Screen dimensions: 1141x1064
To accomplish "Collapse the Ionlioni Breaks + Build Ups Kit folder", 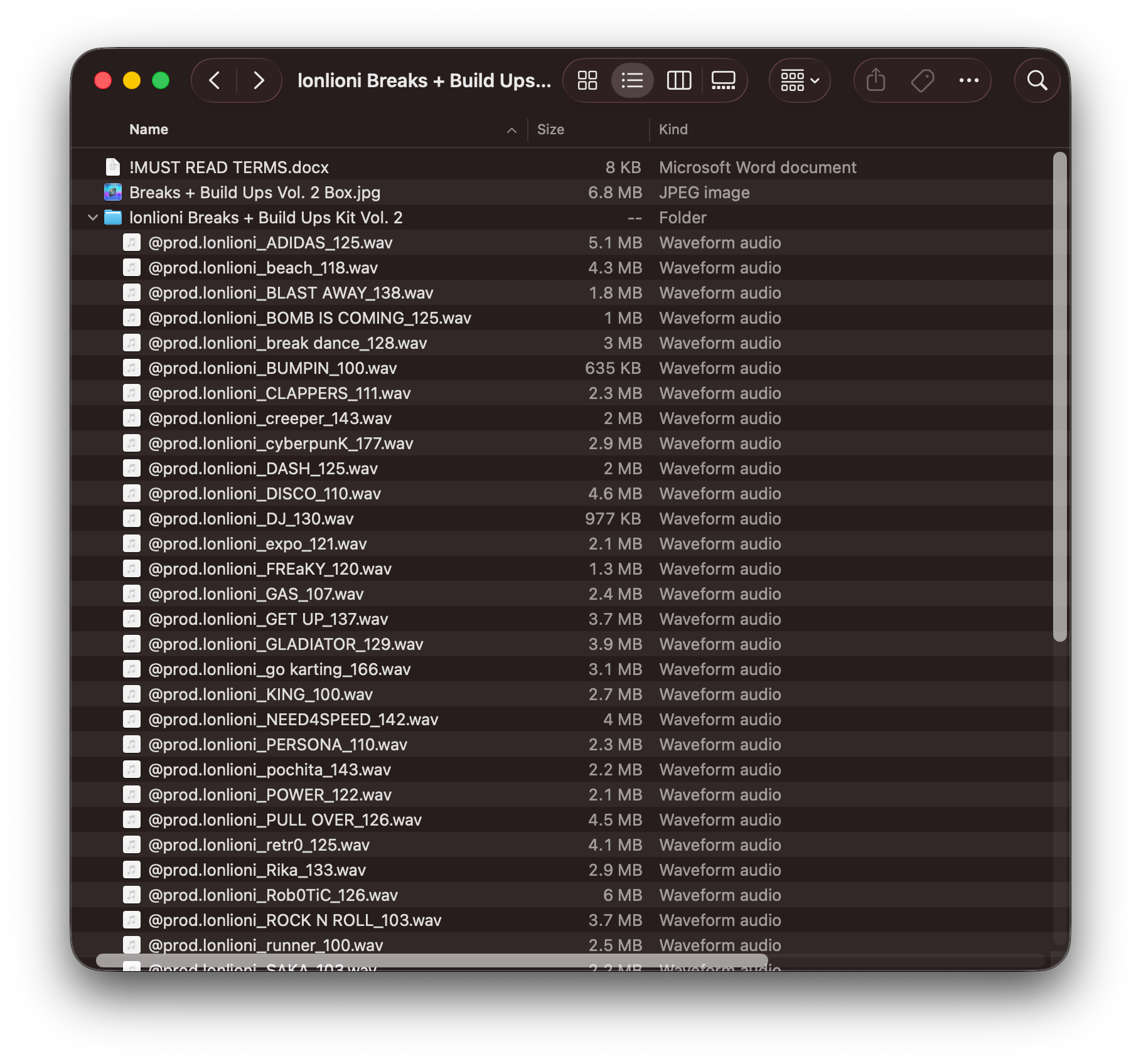I will pyautogui.click(x=93, y=218).
